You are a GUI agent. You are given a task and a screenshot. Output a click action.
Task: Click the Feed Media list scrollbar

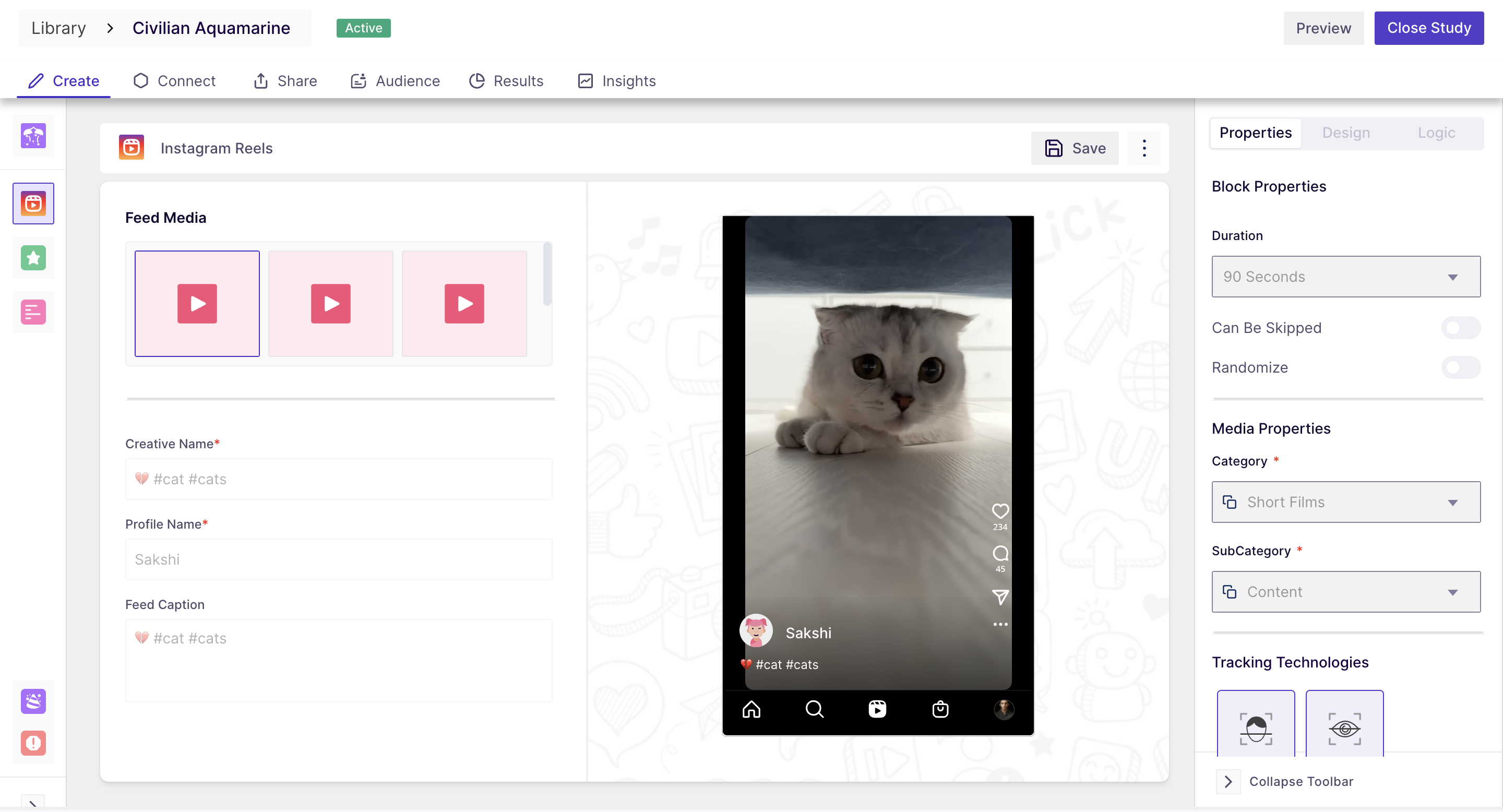(x=547, y=274)
